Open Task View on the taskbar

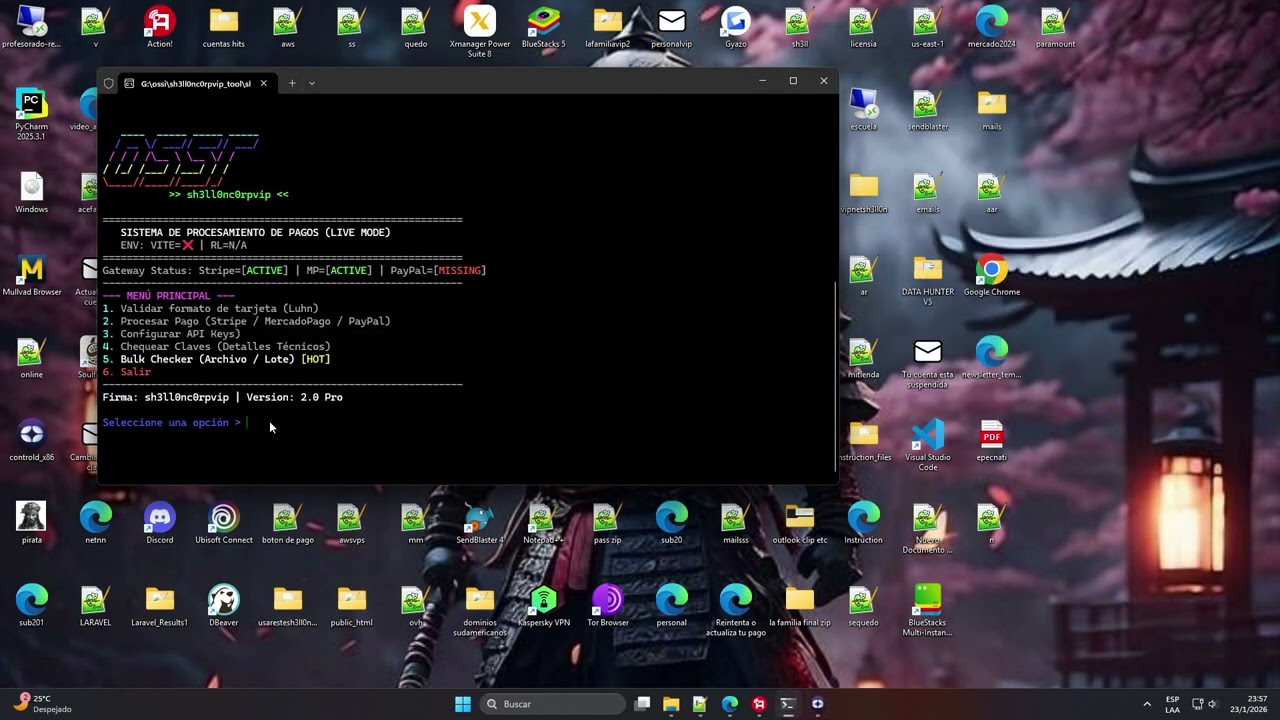coord(643,704)
